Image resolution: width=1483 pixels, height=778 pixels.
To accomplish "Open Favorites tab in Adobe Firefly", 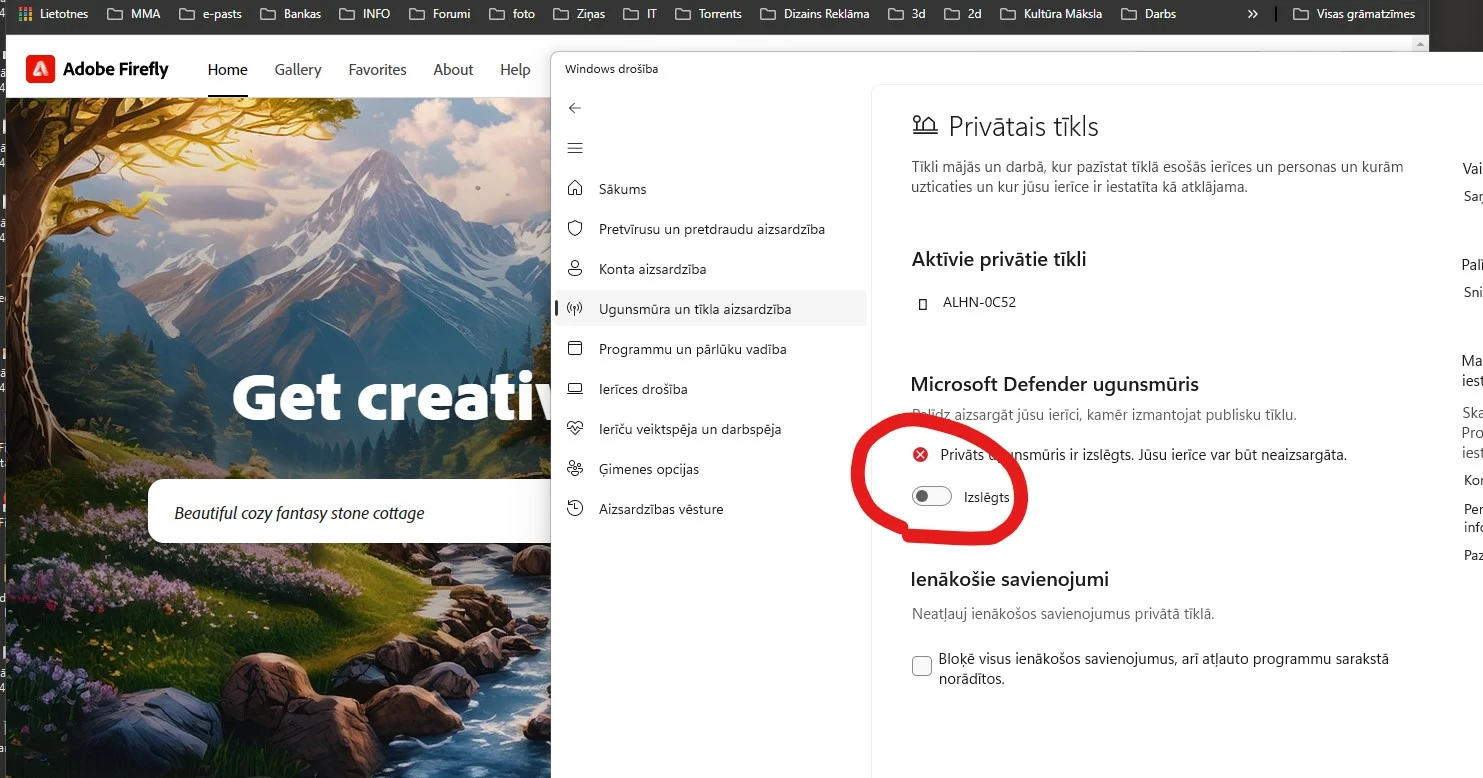I will 377,69.
